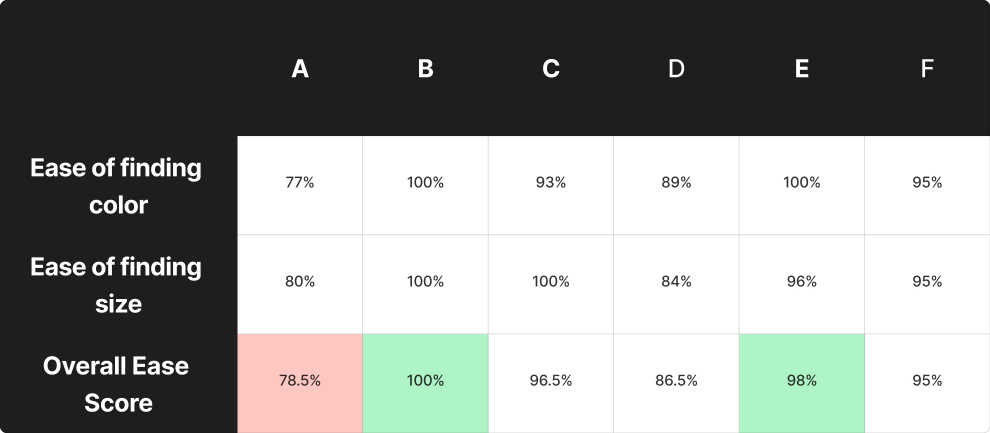Select the 93% color cell
Viewport: 990px width, 433px height.
pos(551,183)
